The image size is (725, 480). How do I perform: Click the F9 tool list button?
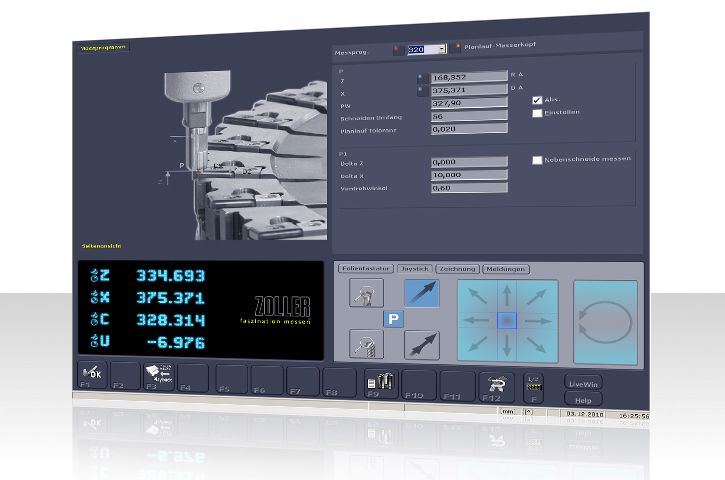pos(381,383)
